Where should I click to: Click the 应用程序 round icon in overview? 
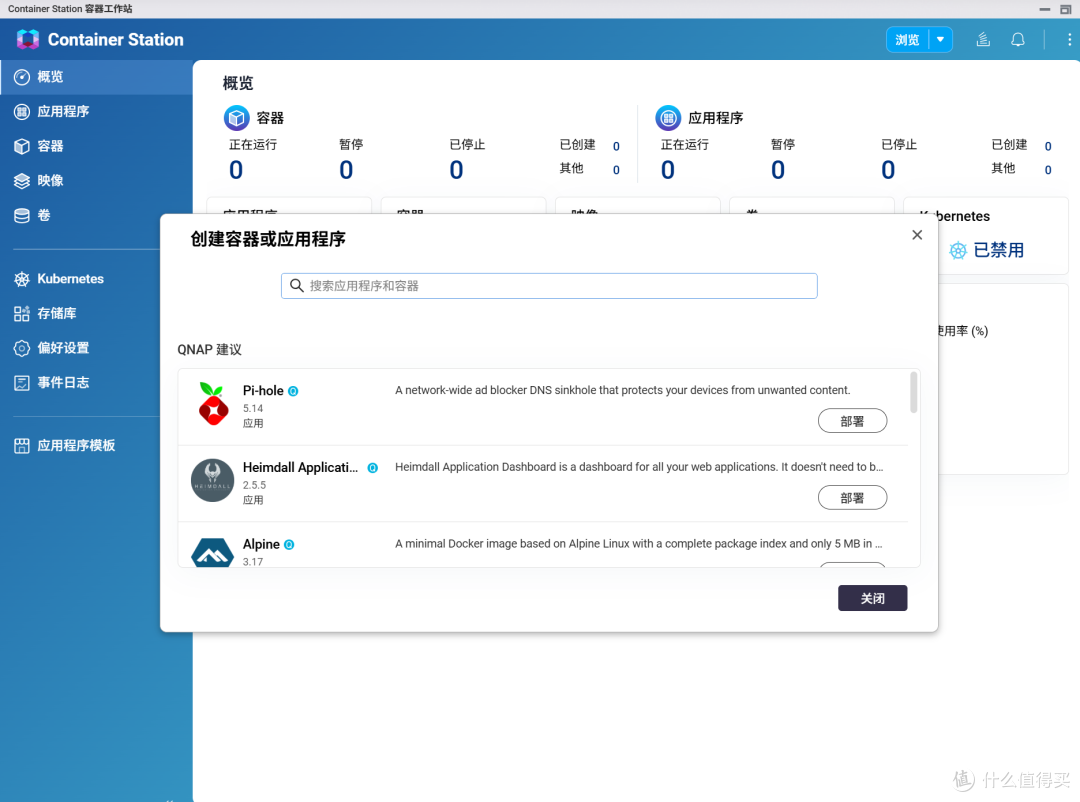pos(667,118)
